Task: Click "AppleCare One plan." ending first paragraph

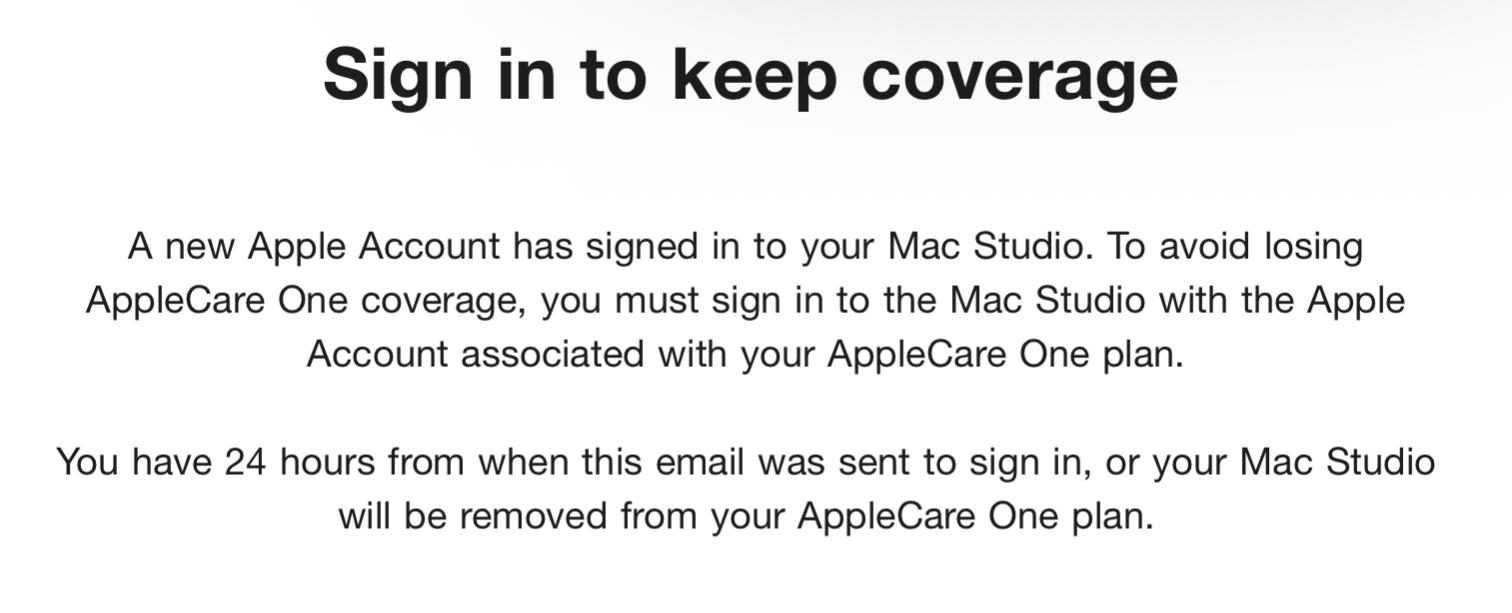Action: coord(1005,354)
